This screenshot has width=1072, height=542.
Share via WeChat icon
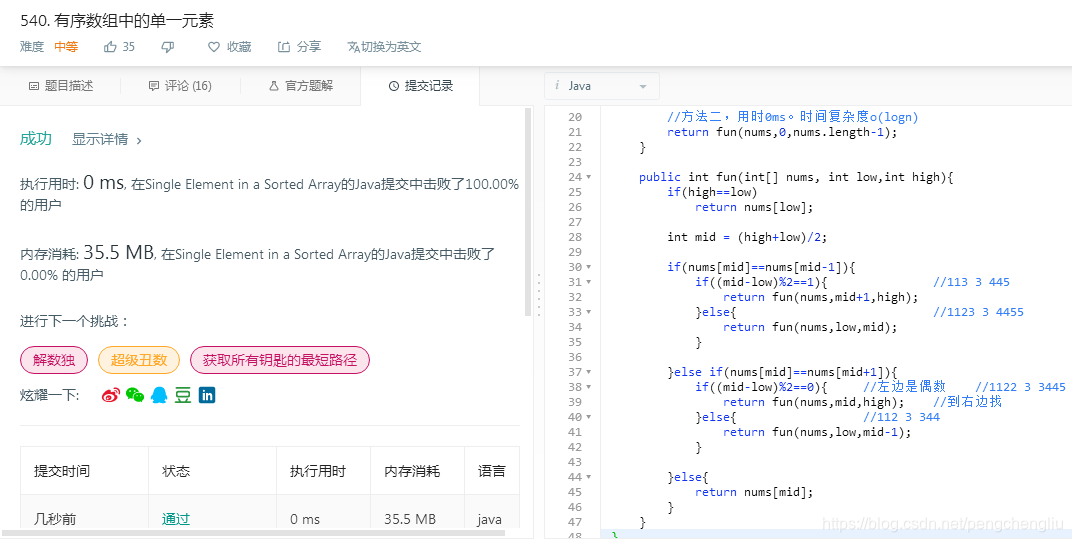click(135, 395)
